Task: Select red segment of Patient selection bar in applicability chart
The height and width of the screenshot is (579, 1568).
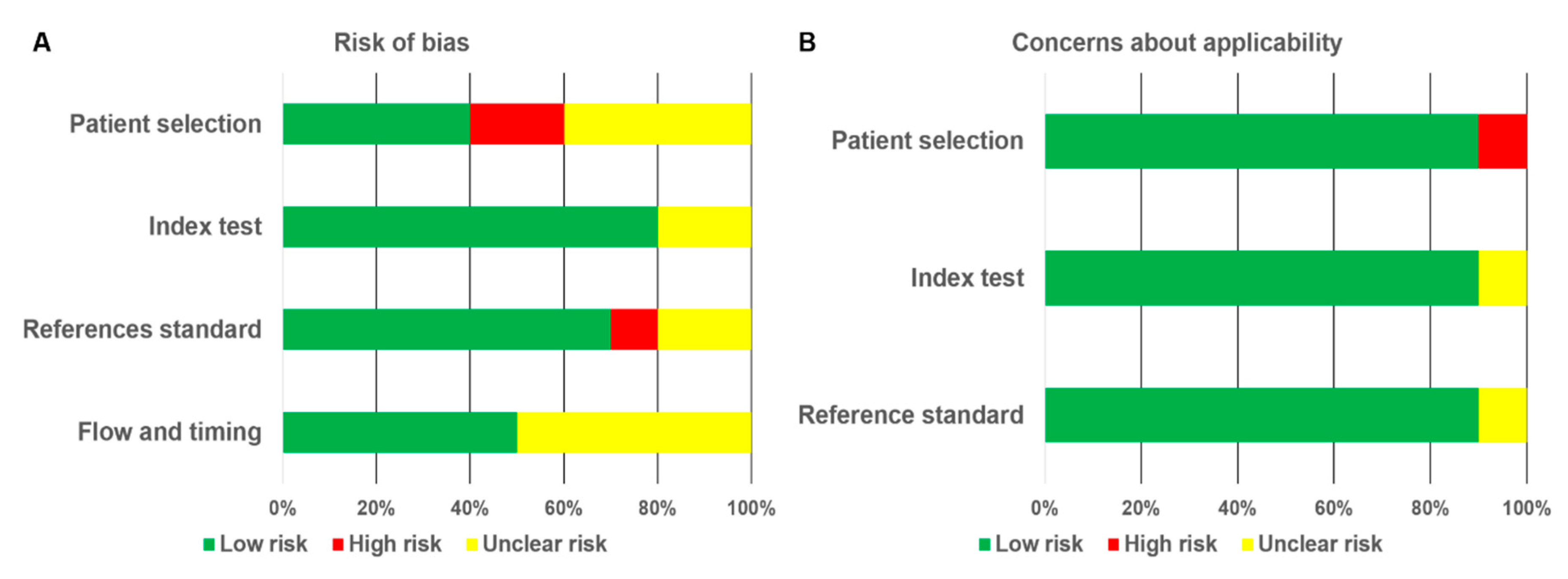Action: pyautogui.click(x=1502, y=141)
